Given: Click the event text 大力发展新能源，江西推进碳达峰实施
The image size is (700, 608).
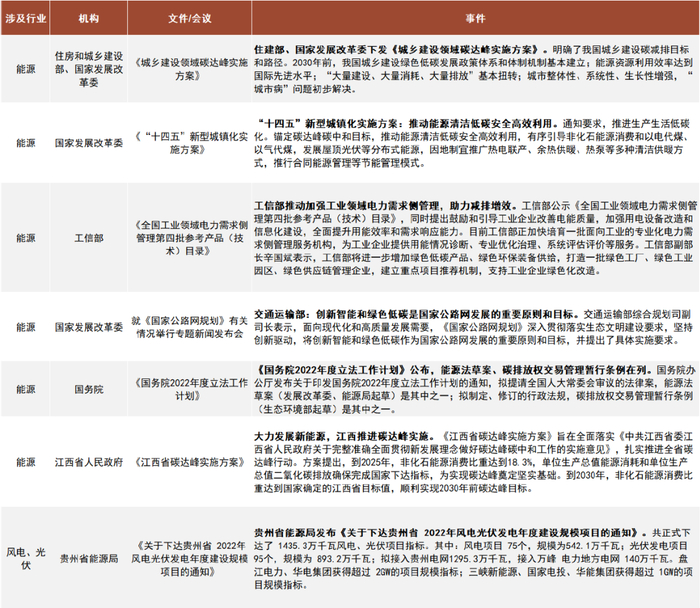Looking at the screenshot, I should click(x=473, y=462).
